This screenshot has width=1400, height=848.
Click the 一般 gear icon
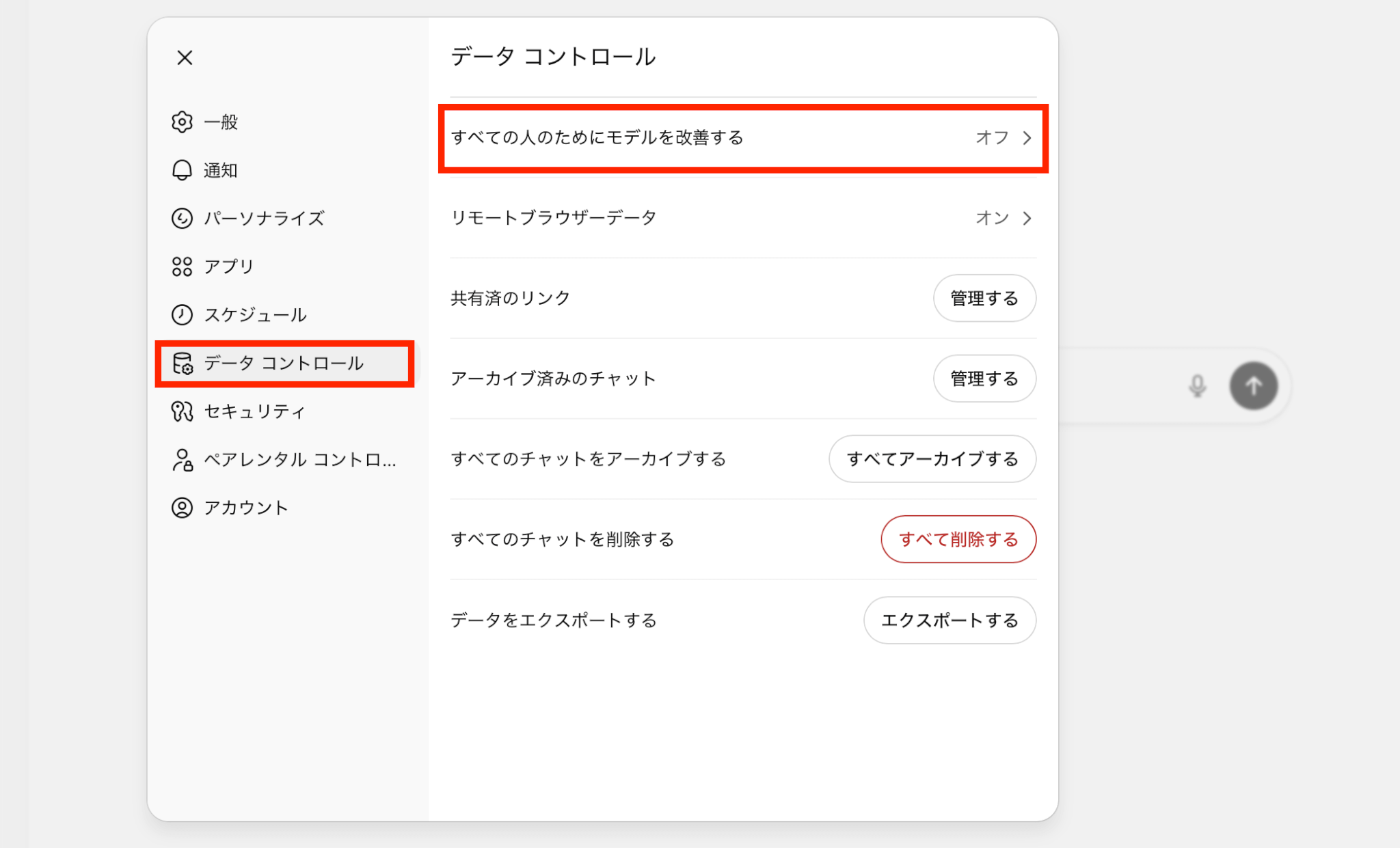click(x=182, y=122)
